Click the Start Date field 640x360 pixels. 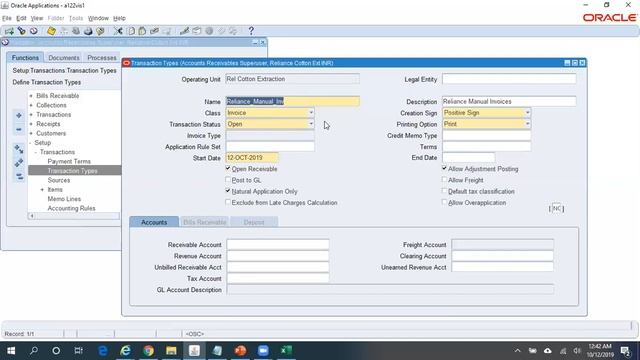[x=252, y=158]
